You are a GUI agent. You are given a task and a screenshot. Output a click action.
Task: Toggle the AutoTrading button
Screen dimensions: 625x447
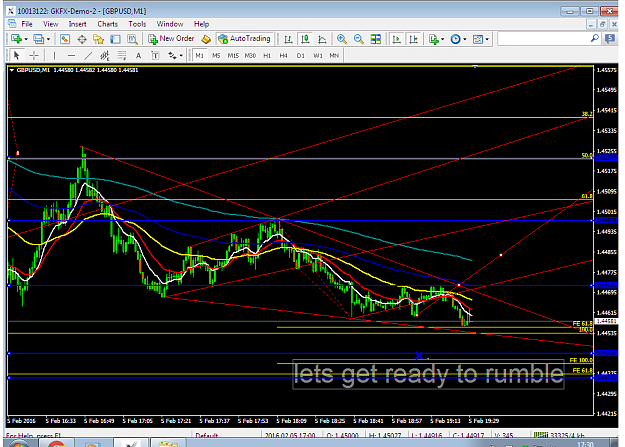(x=245, y=39)
